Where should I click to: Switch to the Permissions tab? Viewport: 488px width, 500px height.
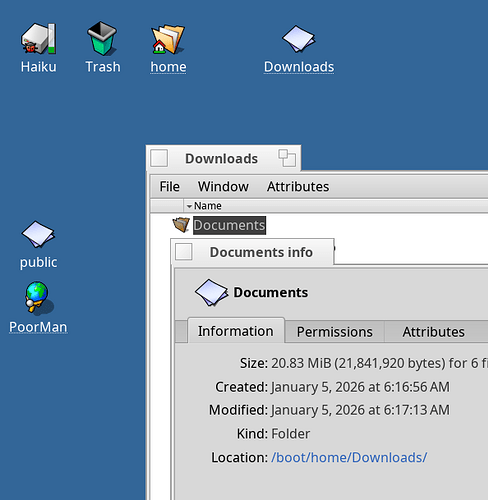pos(335,332)
